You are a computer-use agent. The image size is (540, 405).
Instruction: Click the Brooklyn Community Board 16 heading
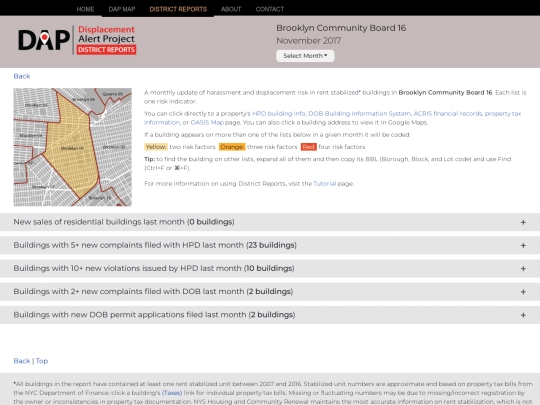coord(341,28)
